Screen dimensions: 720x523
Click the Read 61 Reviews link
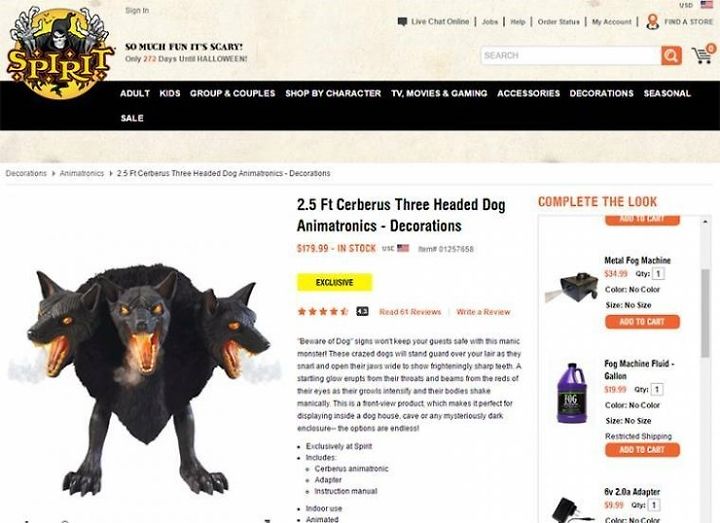[x=410, y=312]
